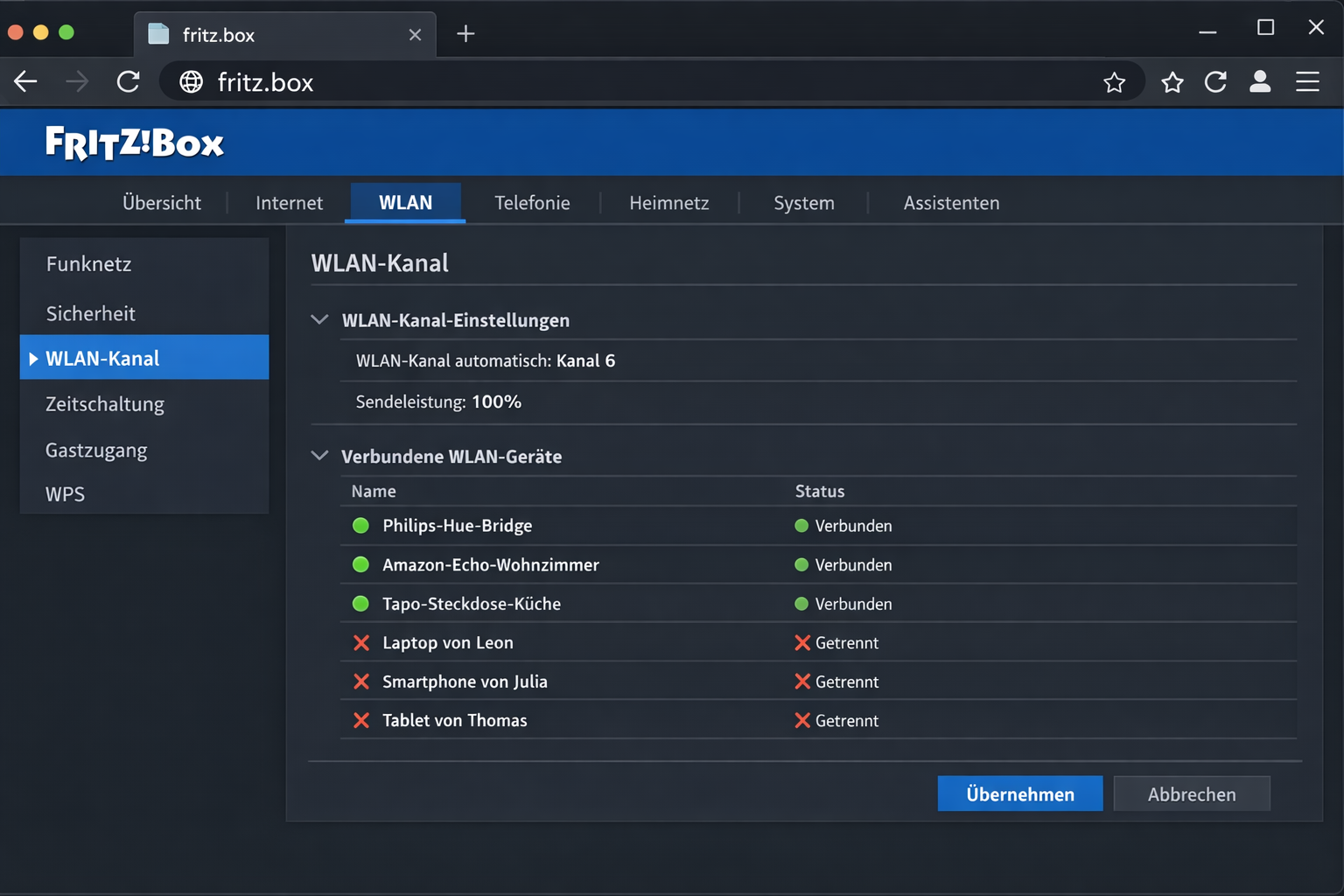Screen dimensions: 1344x896
Task: Select the Smartphone von Julia device name
Action: click(465, 682)
